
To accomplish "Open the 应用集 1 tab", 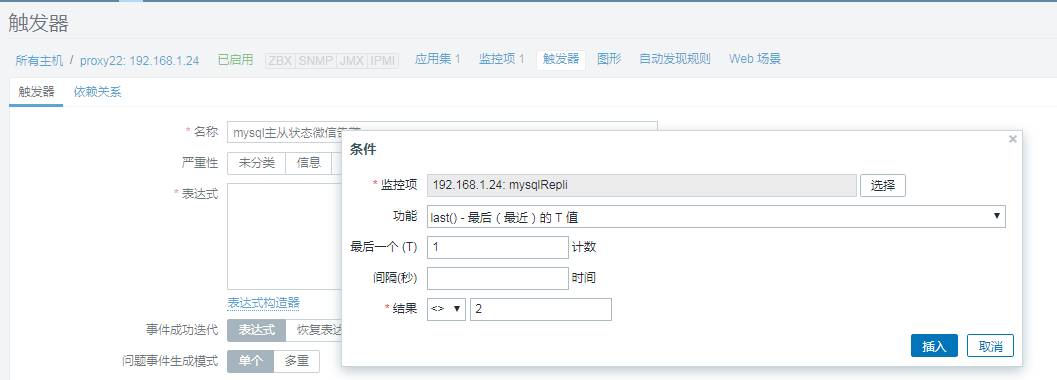I will pos(437,59).
